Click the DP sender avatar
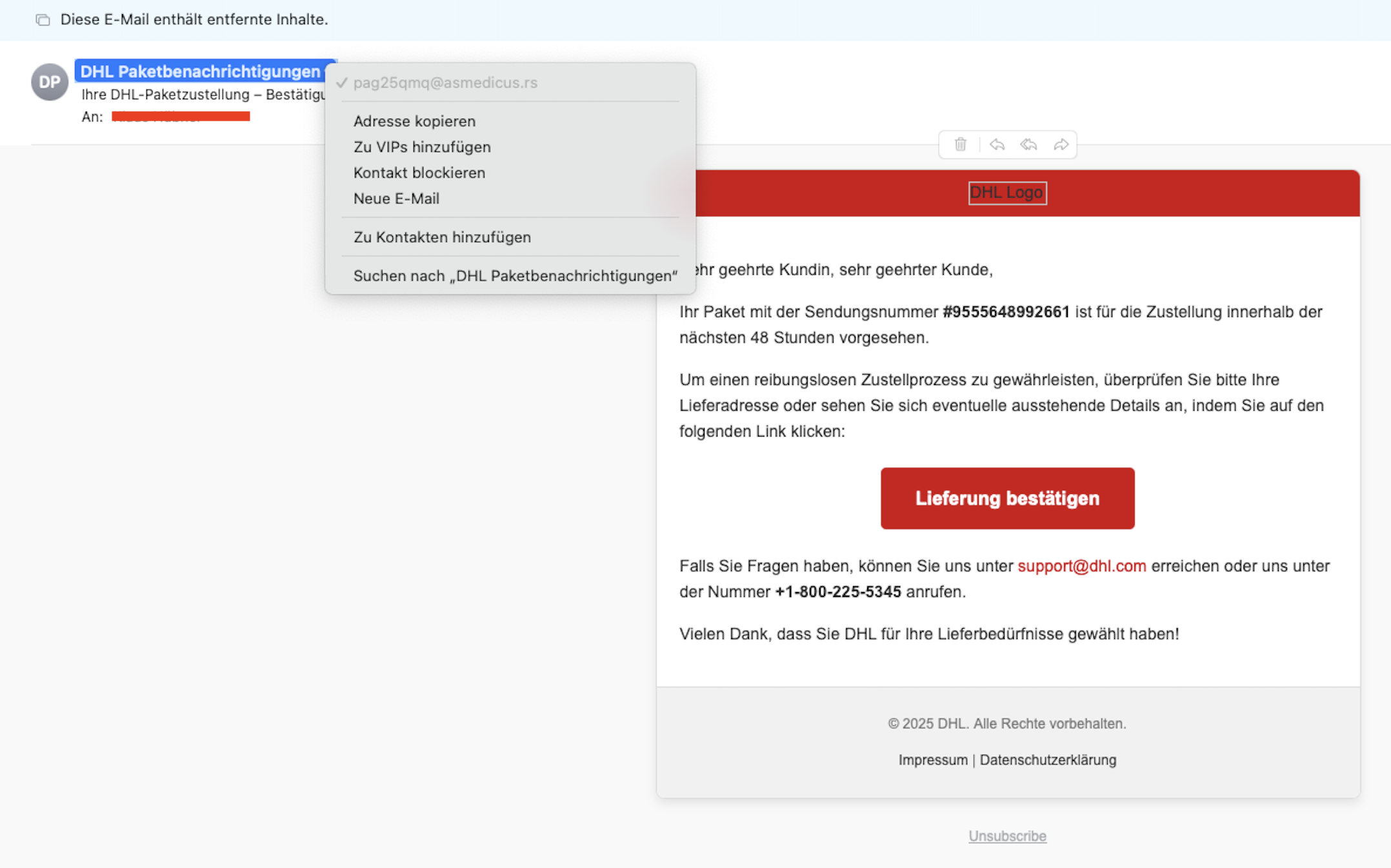The width and height of the screenshot is (1391, 868). pos(50,82)
